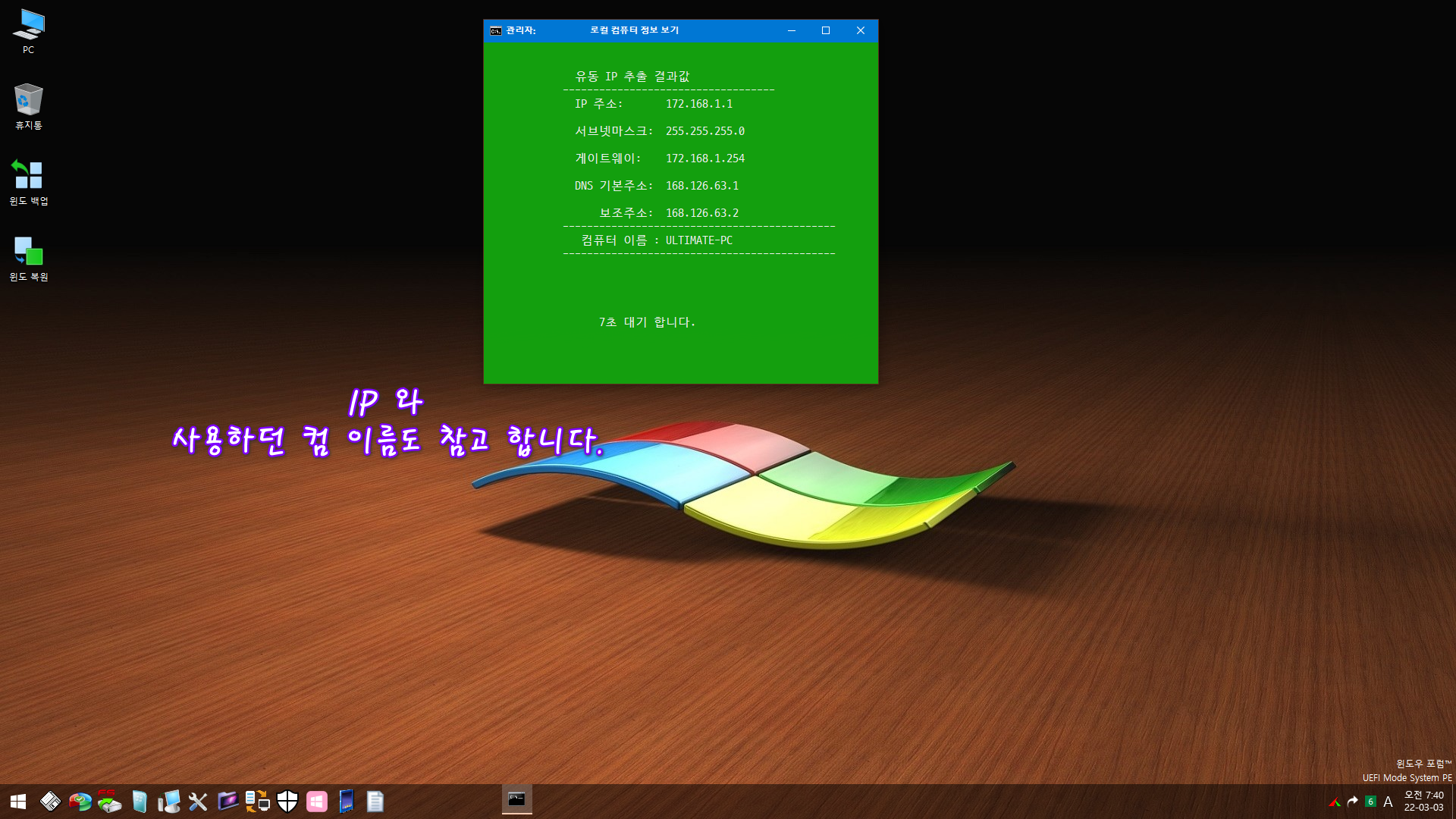This screenshot has height=819, width=1456.
Task: Launch the 윈도 복원 desktop shortcut
Action: 28,259
